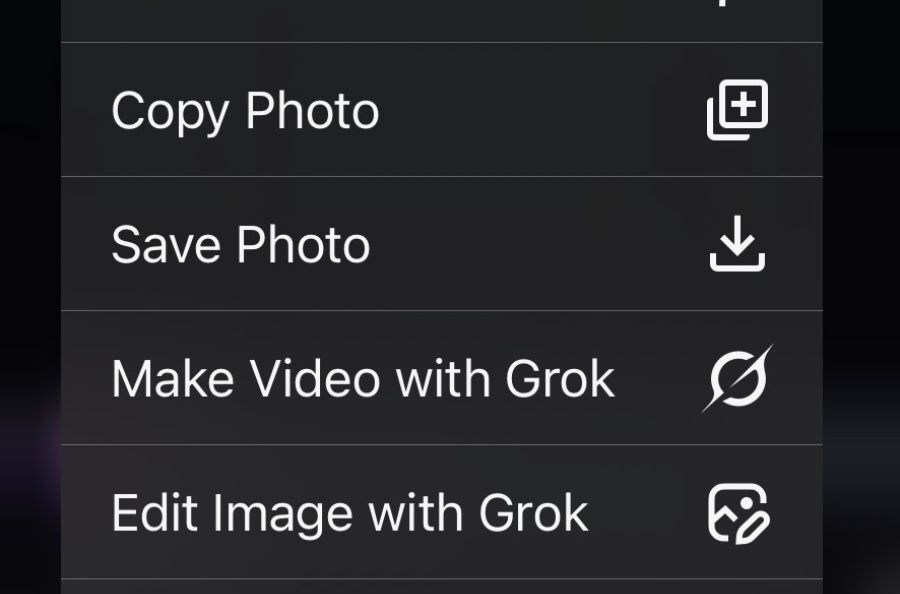Click the Edit Image pencil-picture icon

coord(737,512)
